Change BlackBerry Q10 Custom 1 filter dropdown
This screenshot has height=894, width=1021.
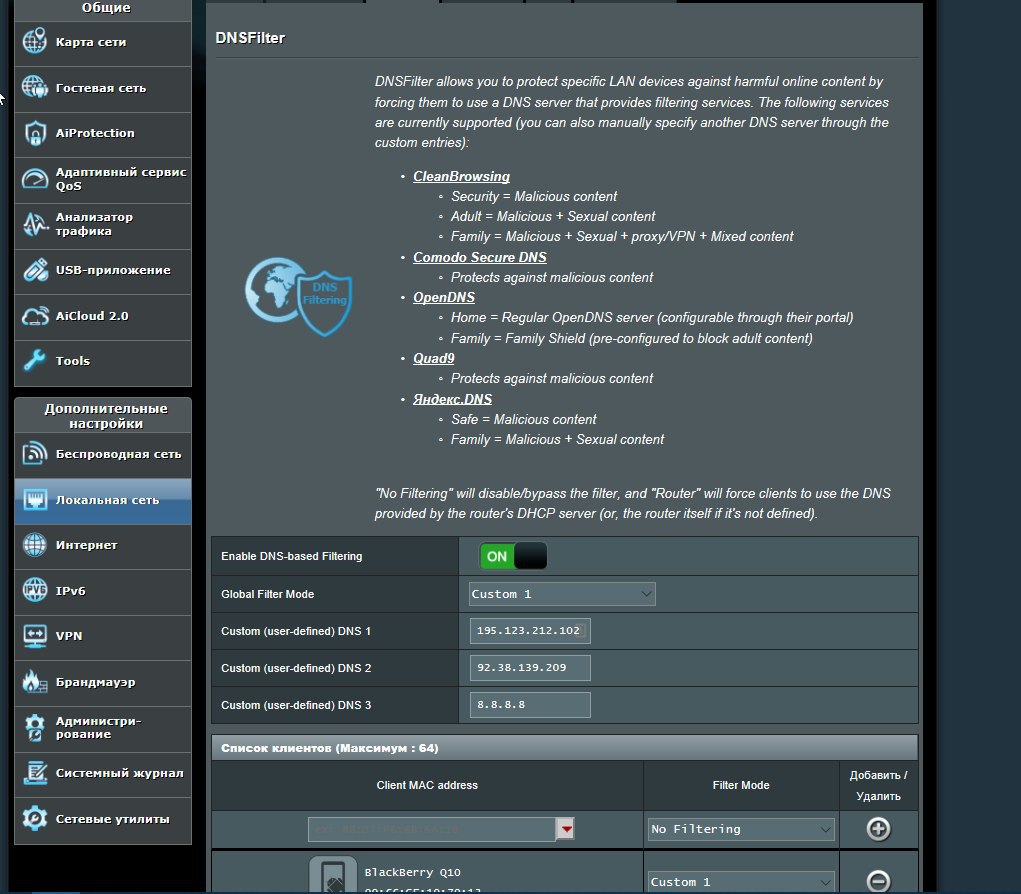(x=741, y=882)
